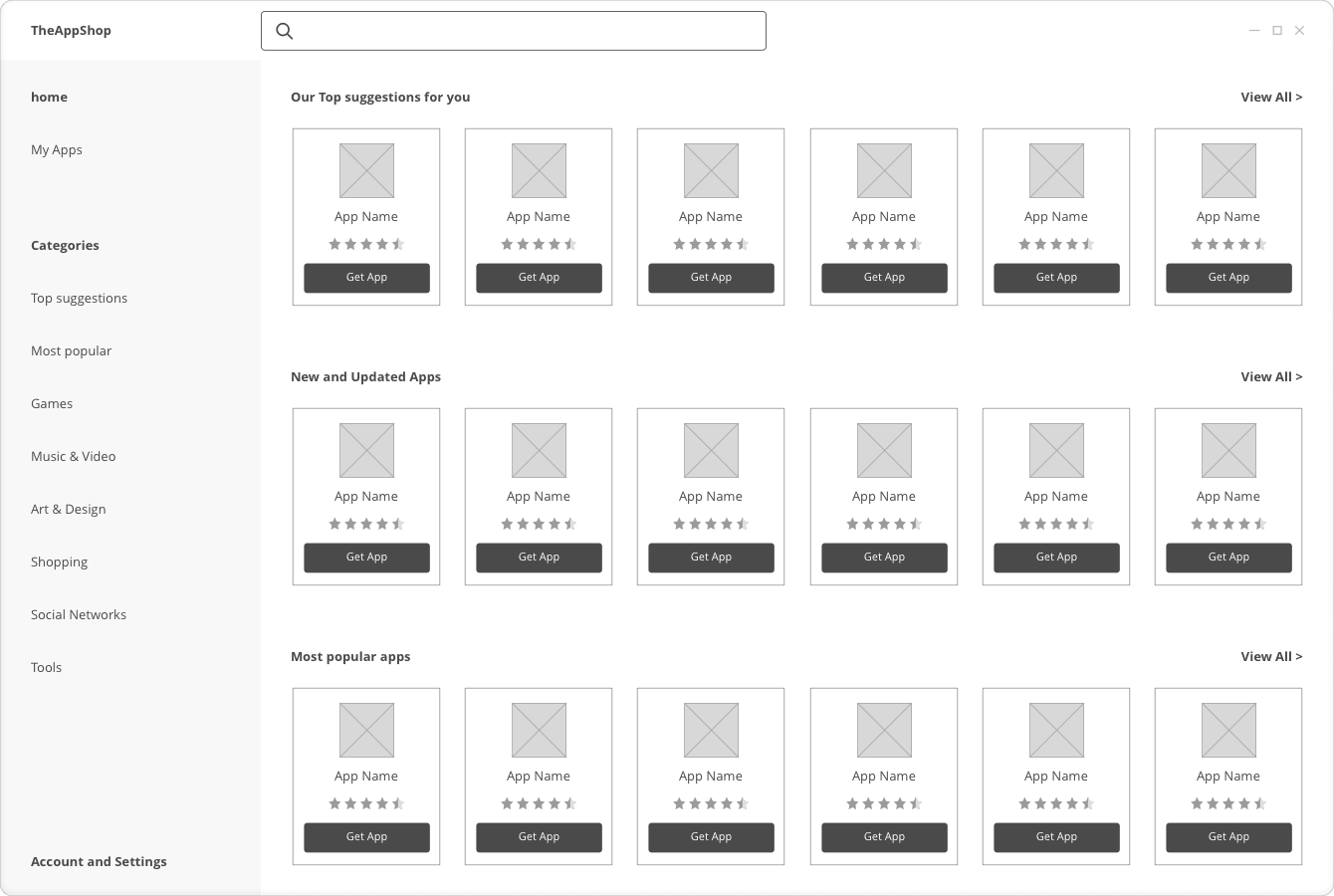Expand View All for Top suggestions section
Viewport: 1334px width, 896px height.
point(1271,98)
